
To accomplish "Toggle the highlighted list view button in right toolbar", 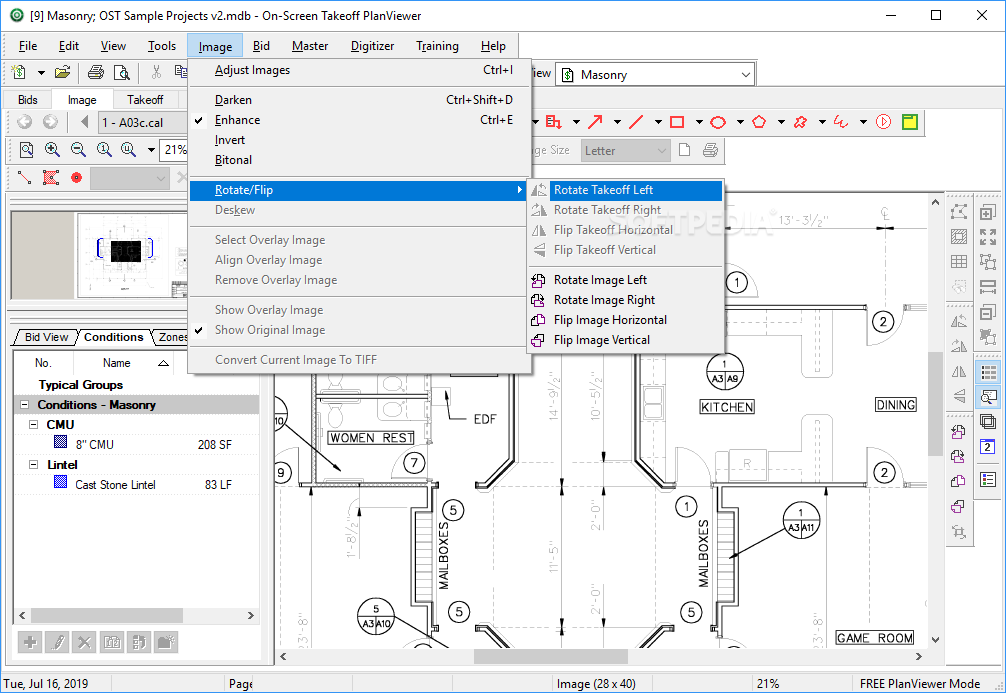I will click(x=988, y=372).
